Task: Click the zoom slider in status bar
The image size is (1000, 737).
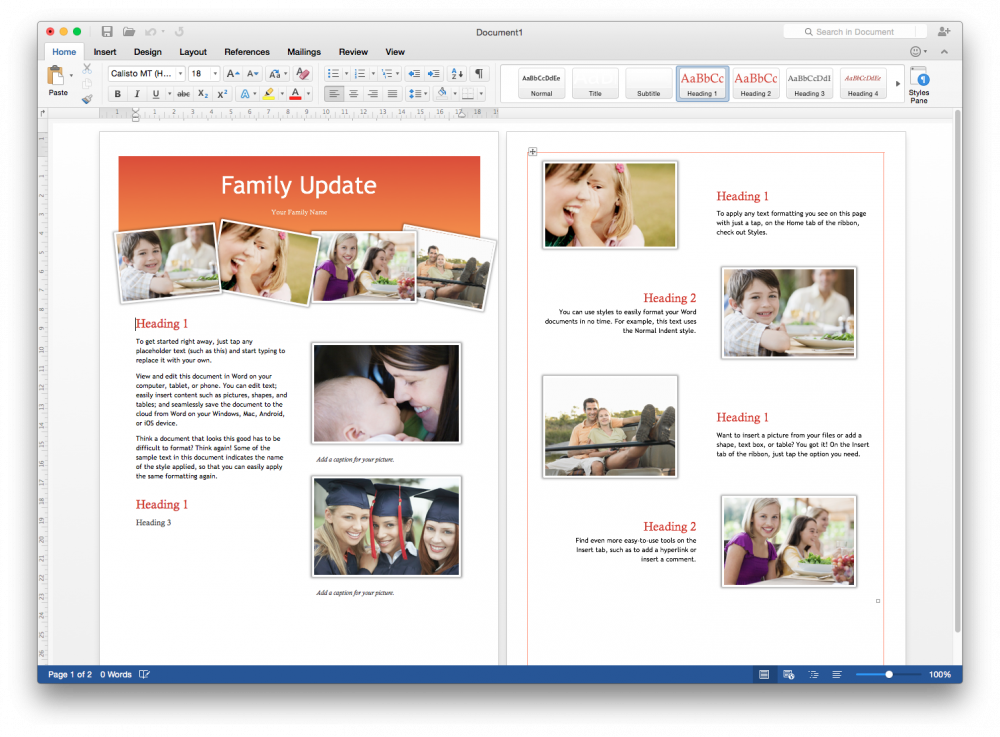Action: 888,675
